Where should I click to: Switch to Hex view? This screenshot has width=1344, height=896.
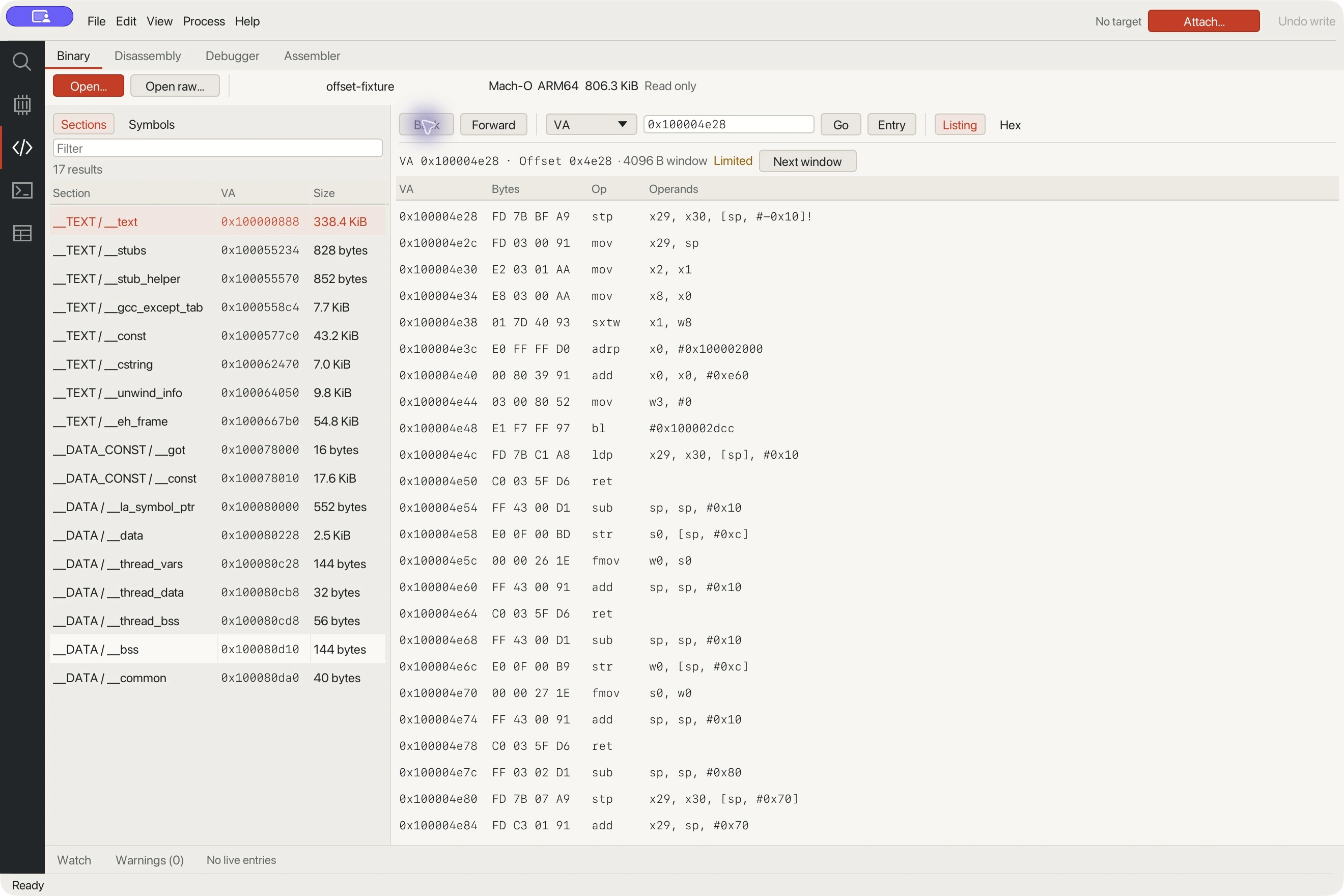pyautogui.click(x=1010, y=125)
